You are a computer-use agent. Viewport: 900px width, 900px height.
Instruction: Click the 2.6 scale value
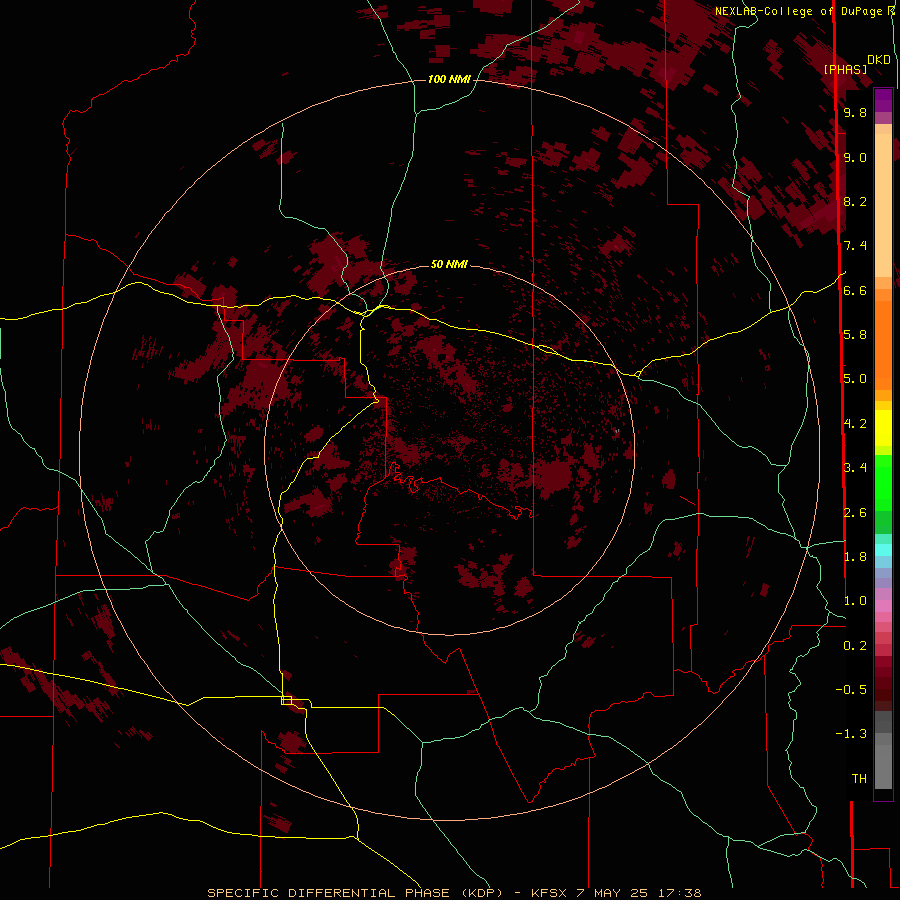coord(855,513)
